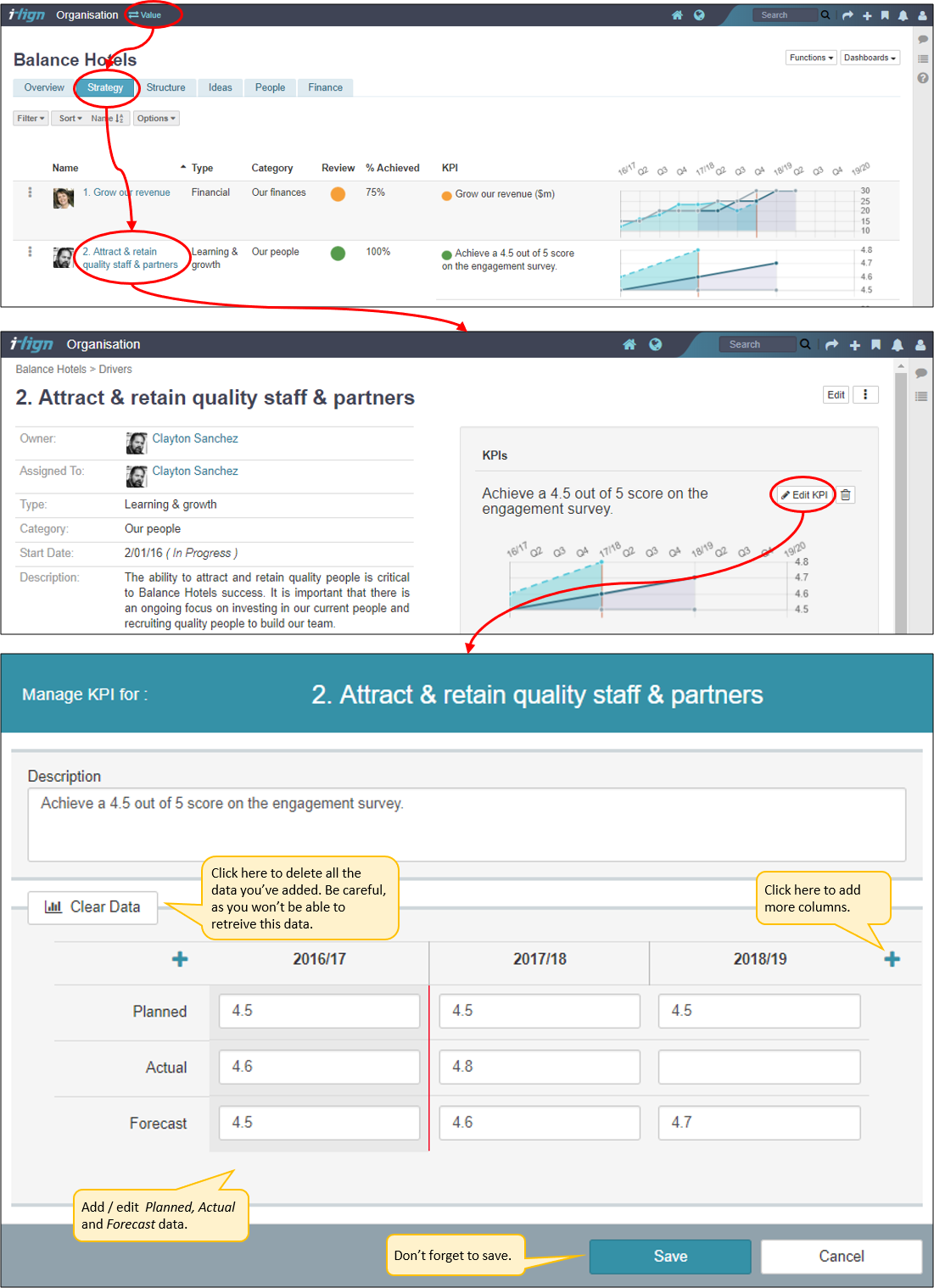The width and height of the screenshot is (934, 1288).
Task: Open the kebab menu for Grow our revenue row
Action: tap(31, 192)
